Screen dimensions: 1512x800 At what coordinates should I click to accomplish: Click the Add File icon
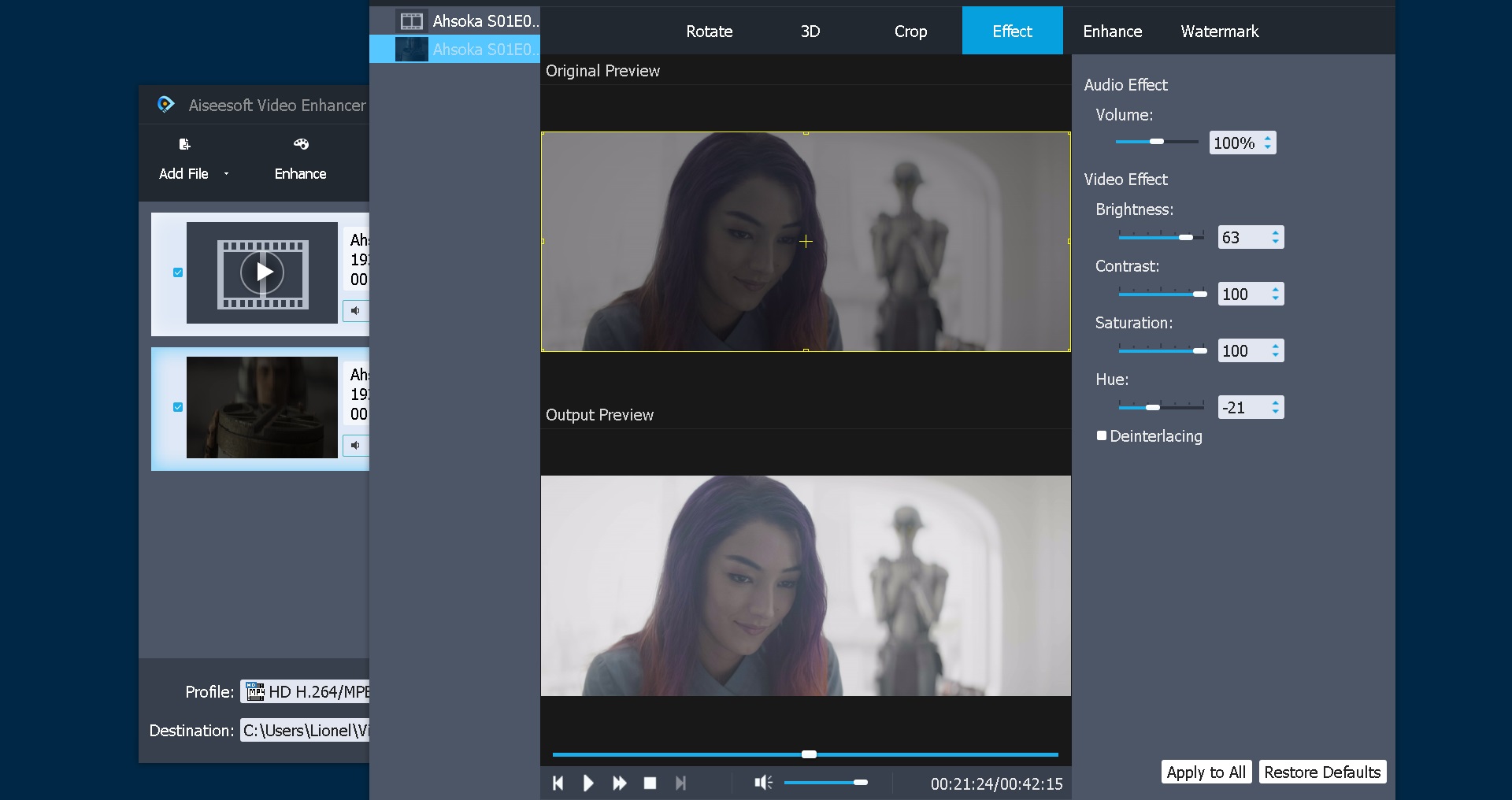click(184, 144)
